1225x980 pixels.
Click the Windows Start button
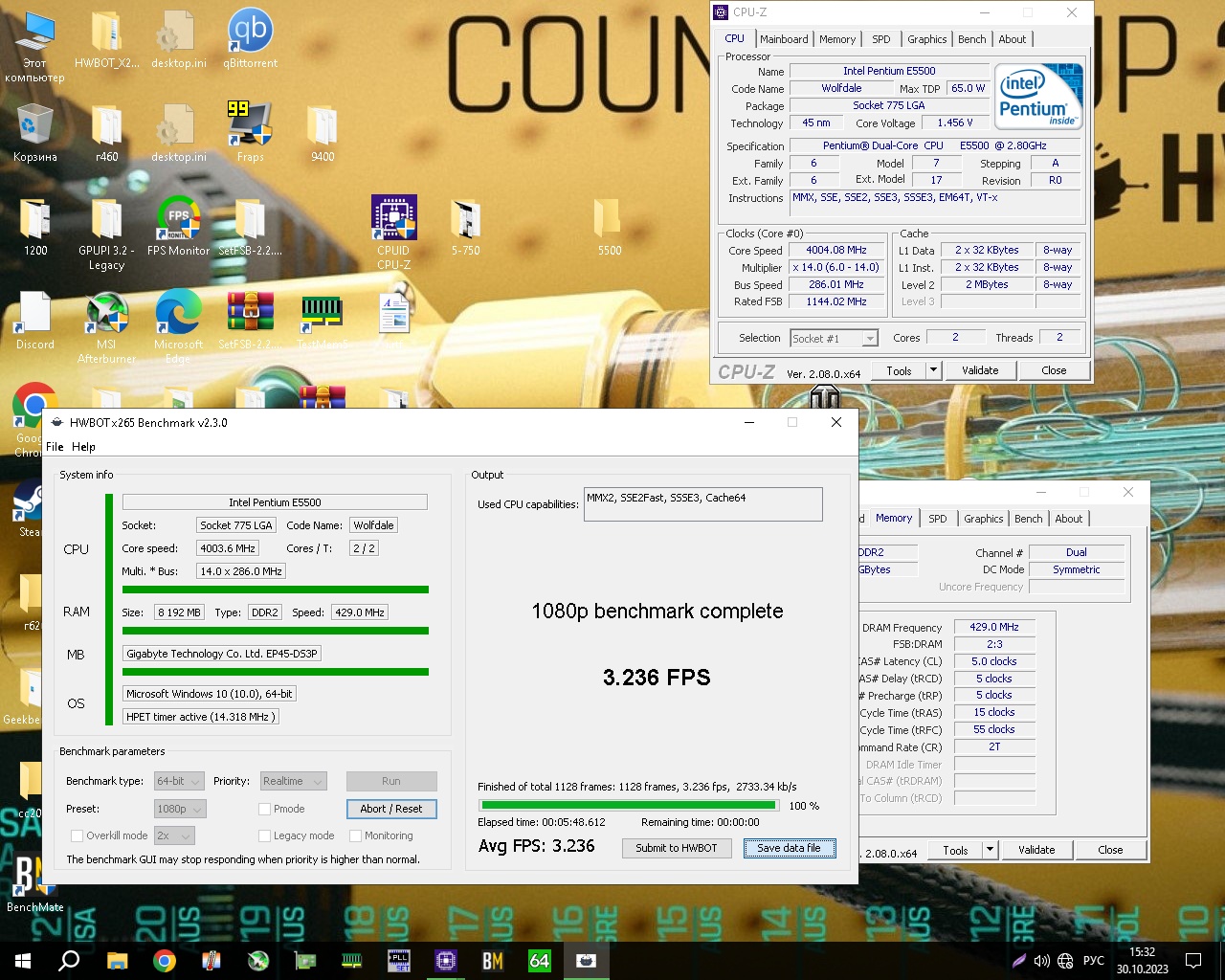click(x=23, y=960)
